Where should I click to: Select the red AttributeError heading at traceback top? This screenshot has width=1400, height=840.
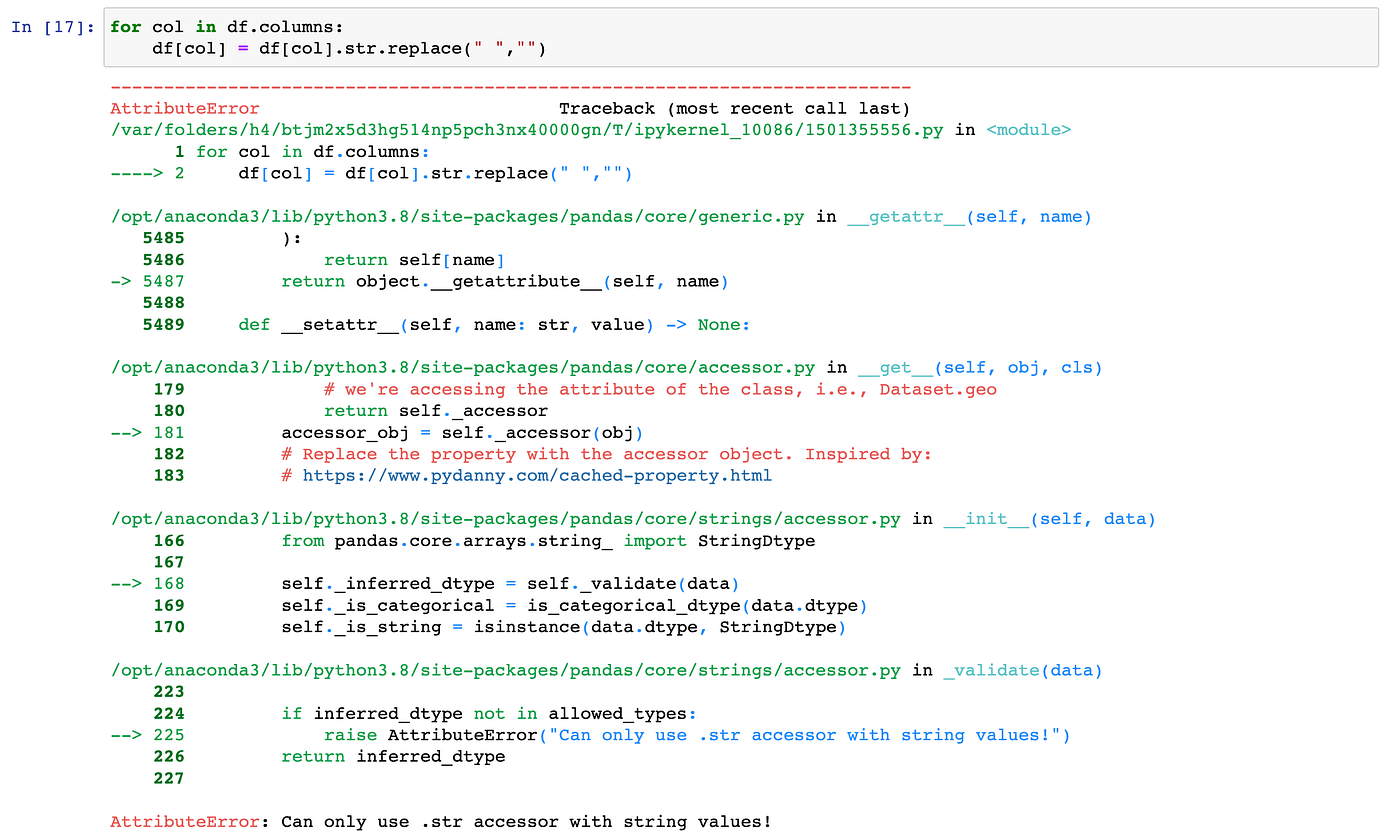point(185,109)
